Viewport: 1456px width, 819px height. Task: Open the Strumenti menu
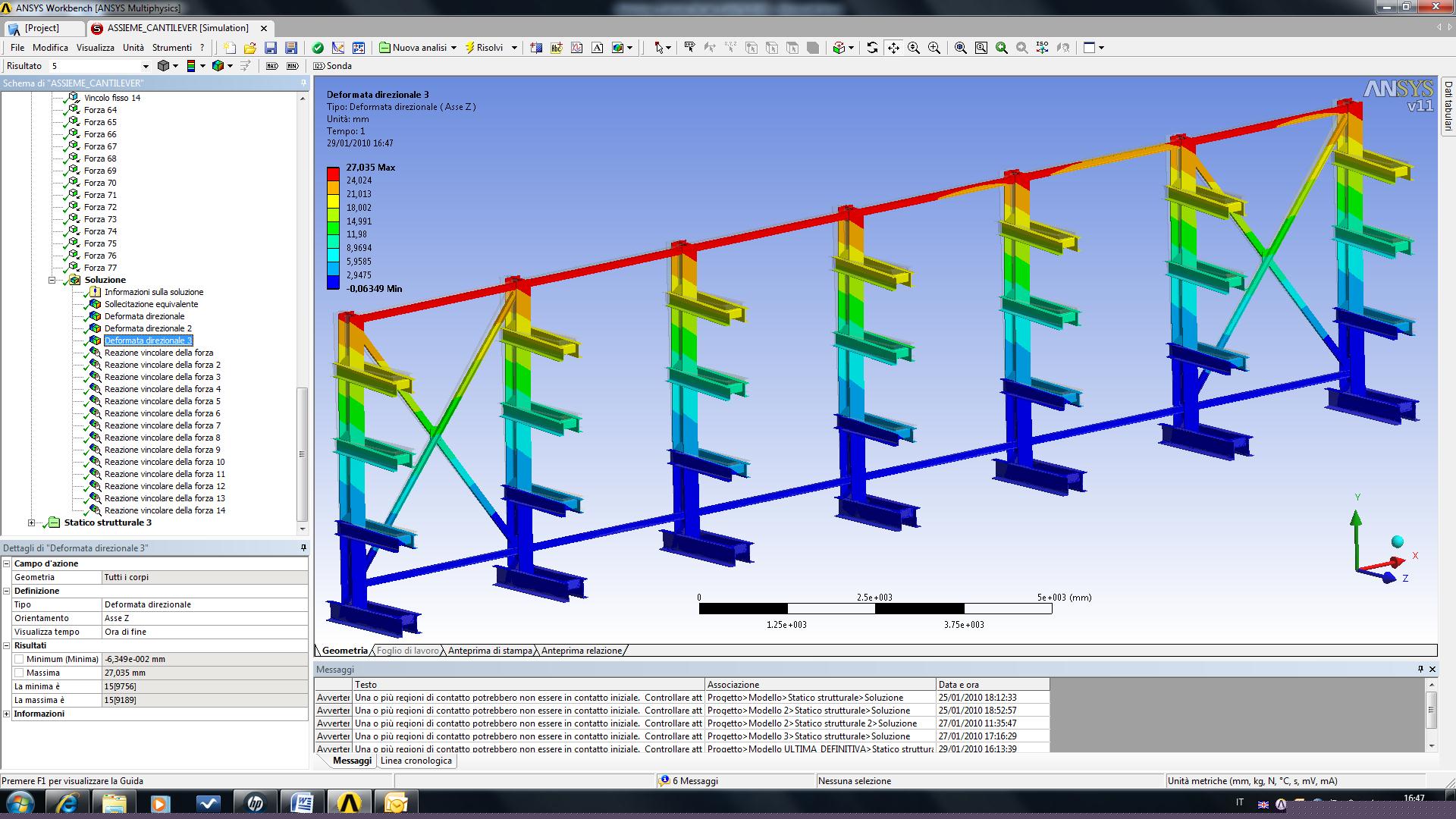[172, 47]
